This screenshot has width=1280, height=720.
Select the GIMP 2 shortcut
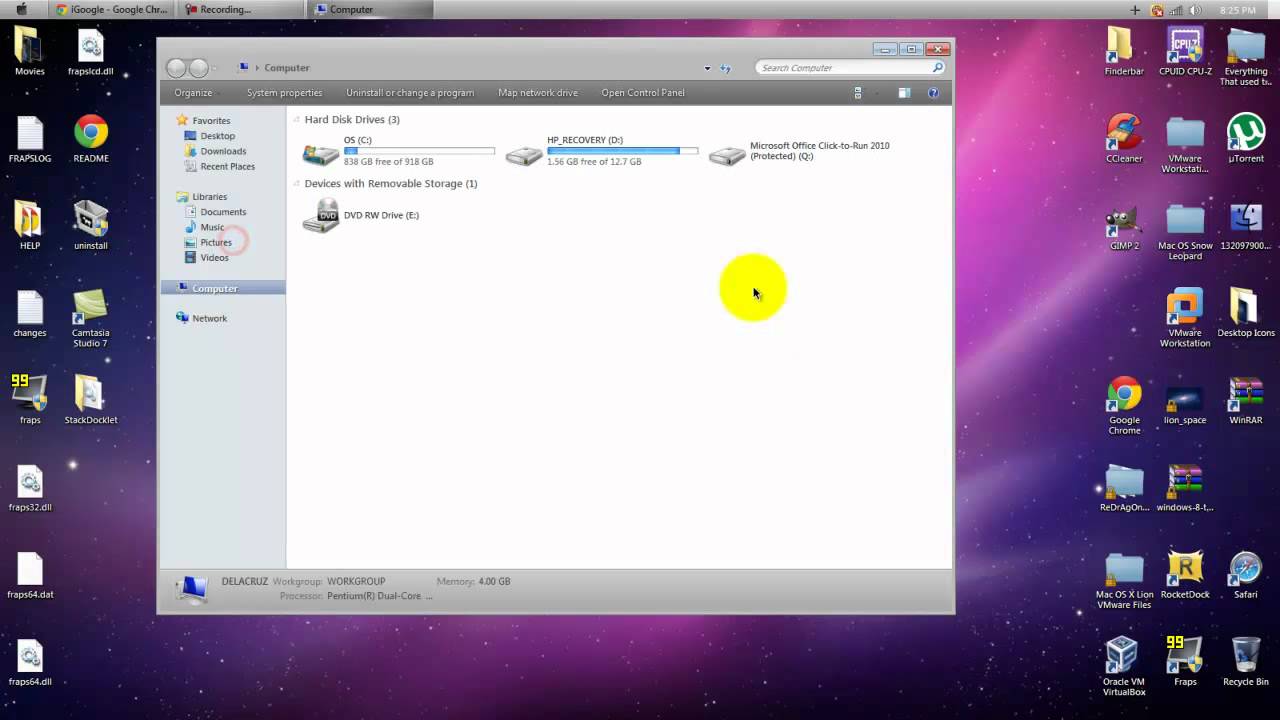(x=1124, y=226)
